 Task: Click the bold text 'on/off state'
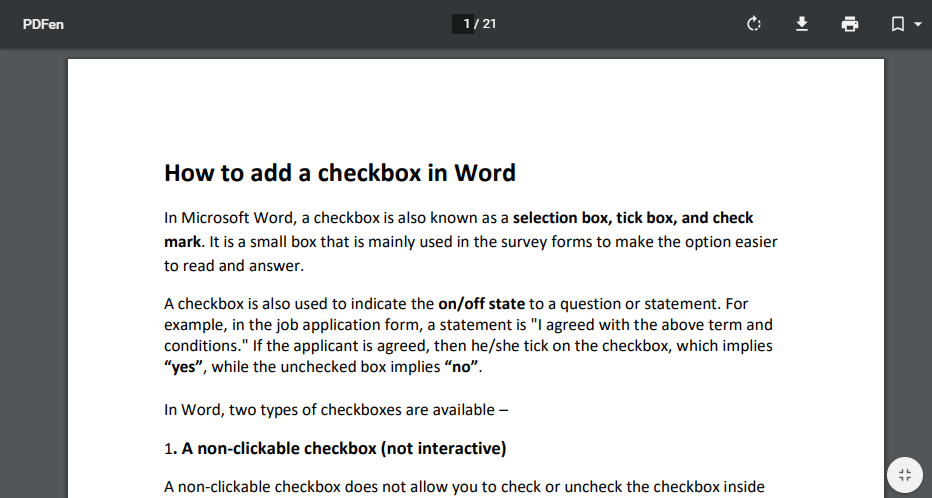click(481, 304)
